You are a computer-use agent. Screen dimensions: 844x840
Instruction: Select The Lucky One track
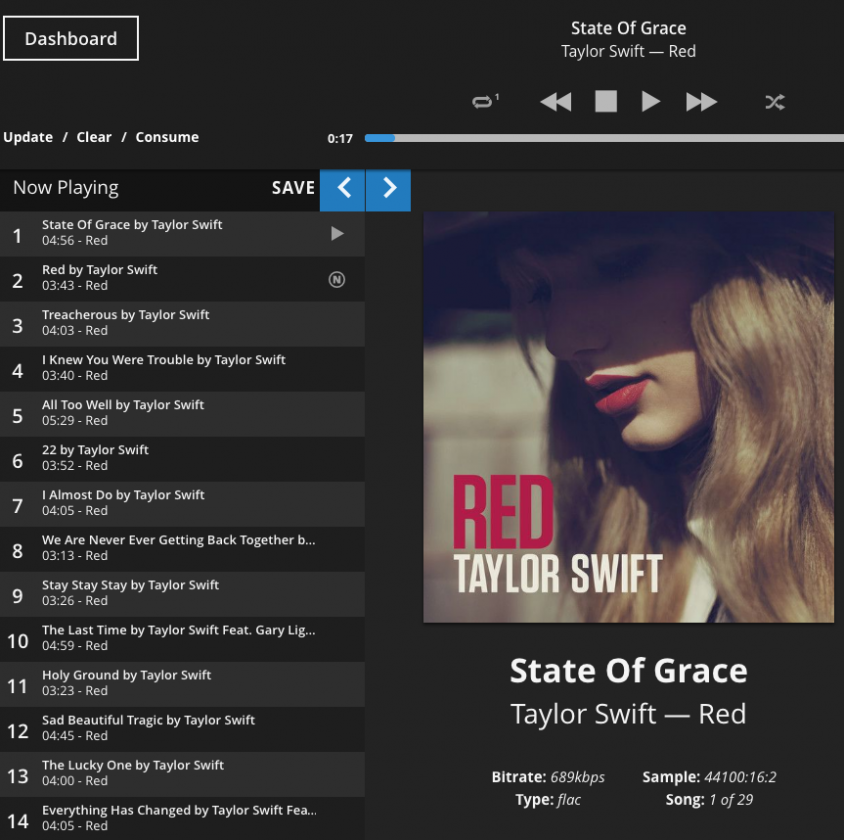coord(182,775)
